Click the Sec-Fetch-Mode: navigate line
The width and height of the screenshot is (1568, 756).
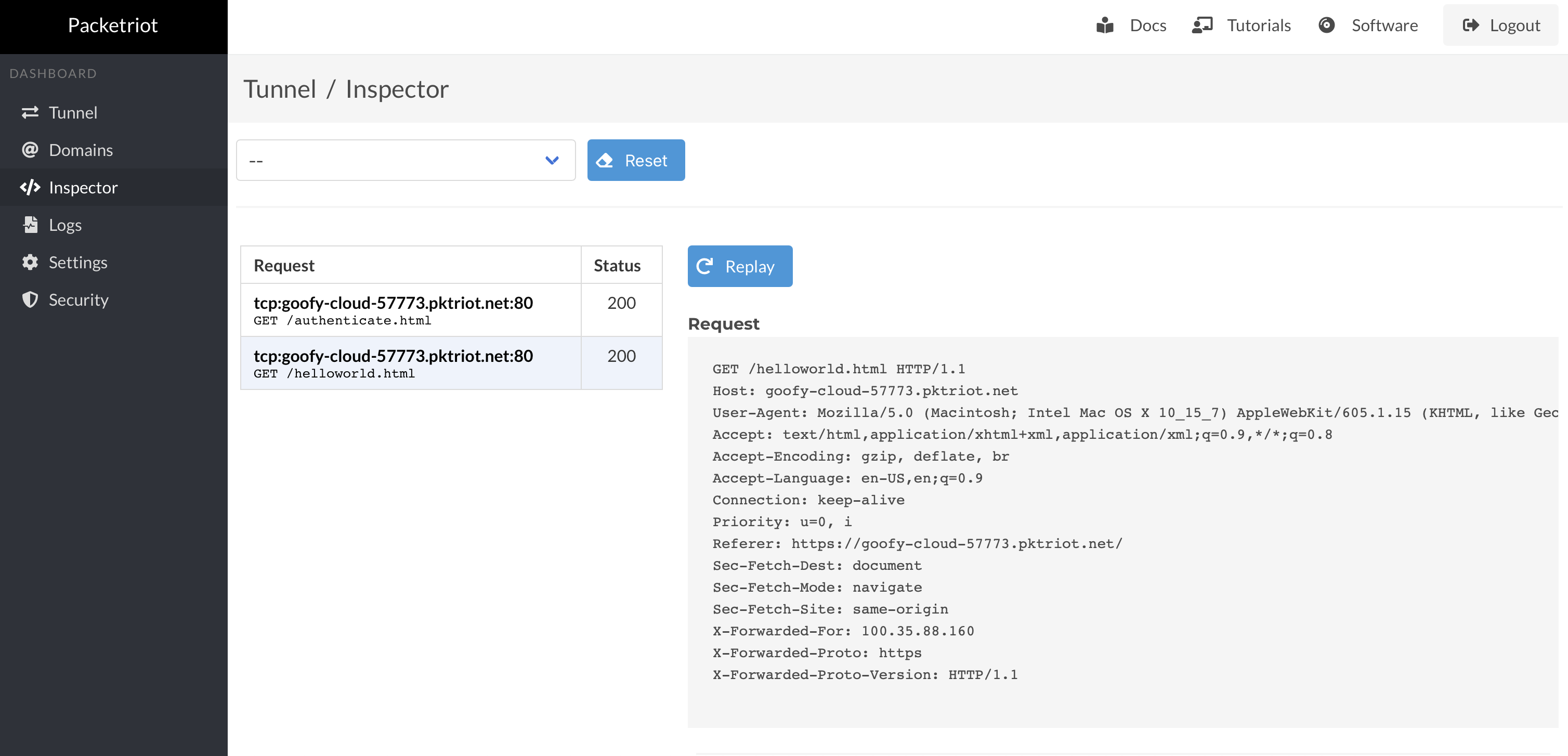817,588
